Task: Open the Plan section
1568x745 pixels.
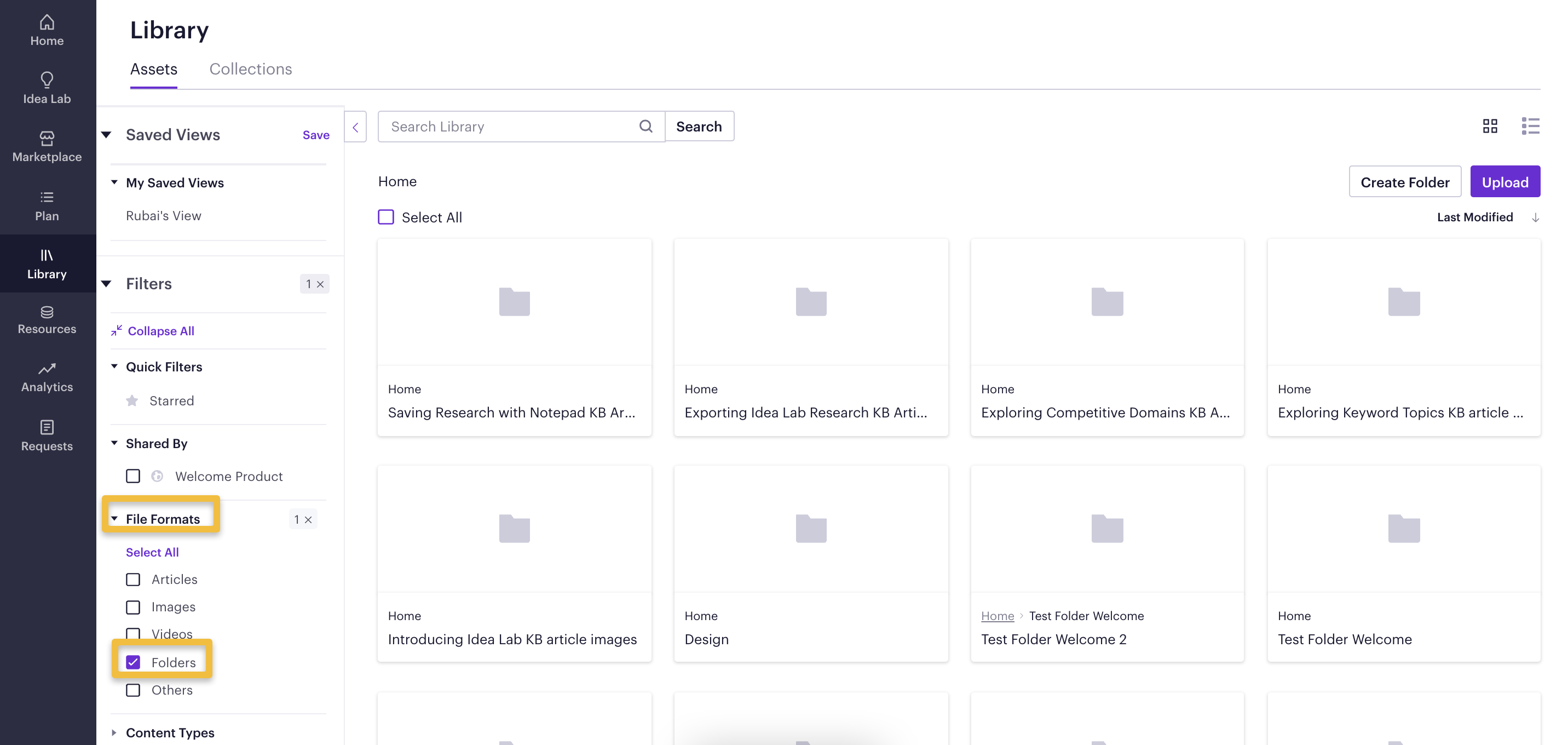Action: click(x=47, y=206)
